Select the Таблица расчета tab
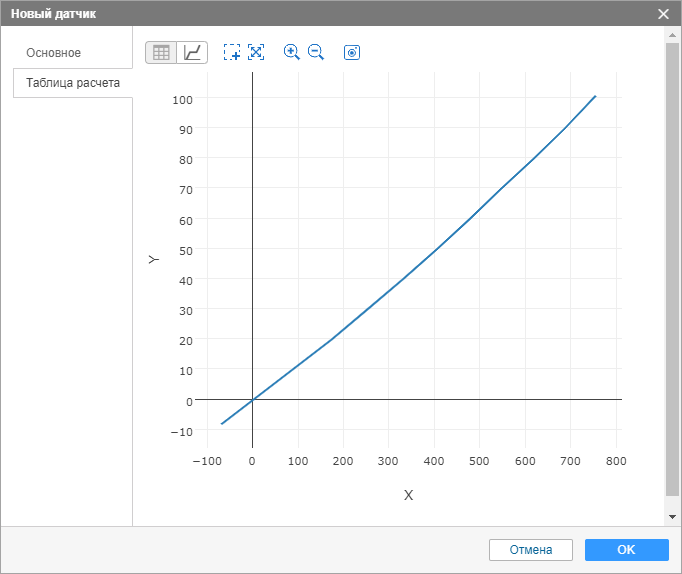The image size is (682, 574). click(x=73, y=83)
